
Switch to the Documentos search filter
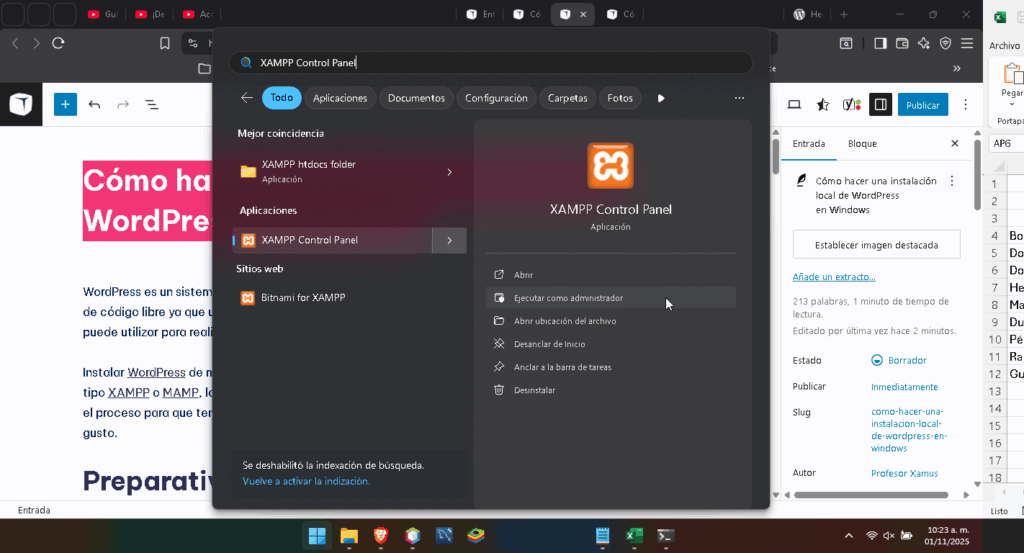click(x=416, y=98)
